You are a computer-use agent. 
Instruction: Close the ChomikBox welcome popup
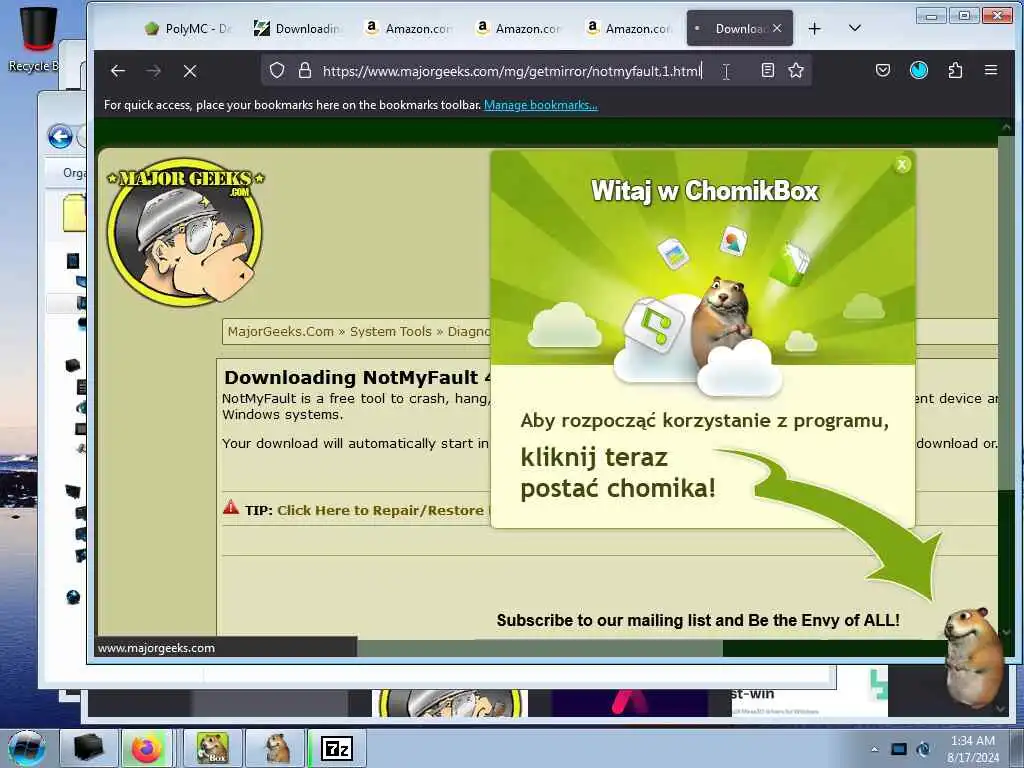click(902, 165)
